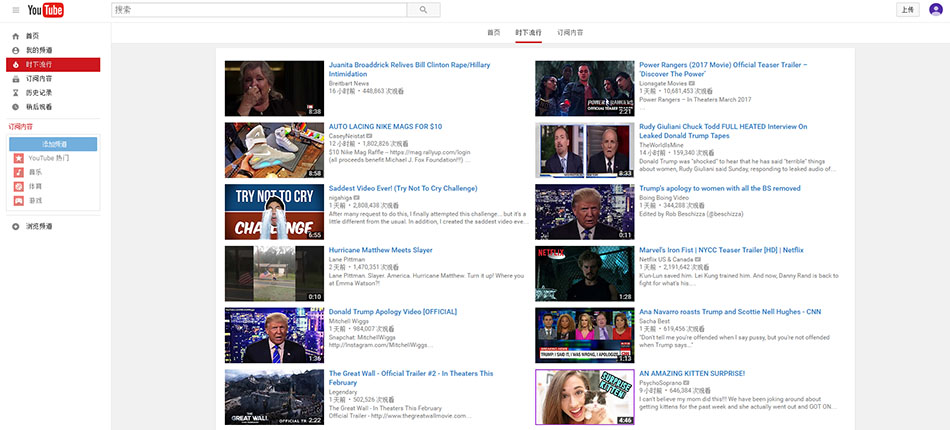This screenshot has height=430, width=950.
Task: Open Lionsgate Movies channel link
Action: [x=663, y=83]
